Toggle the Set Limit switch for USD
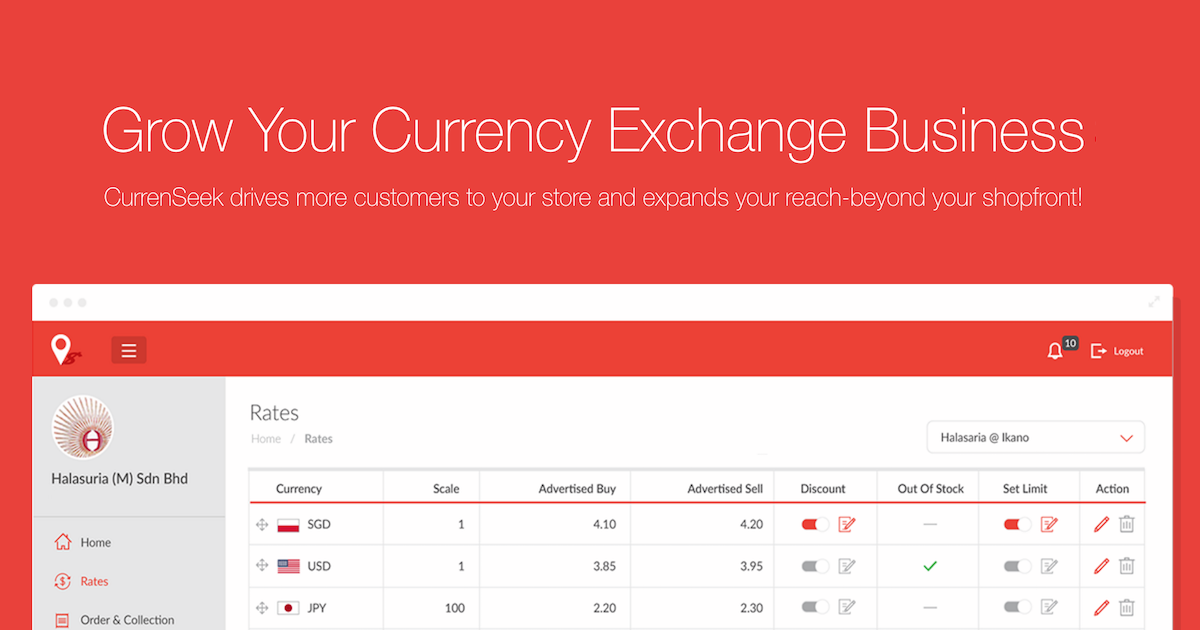The image size is (1200, 630). (x=1018, y=566)
